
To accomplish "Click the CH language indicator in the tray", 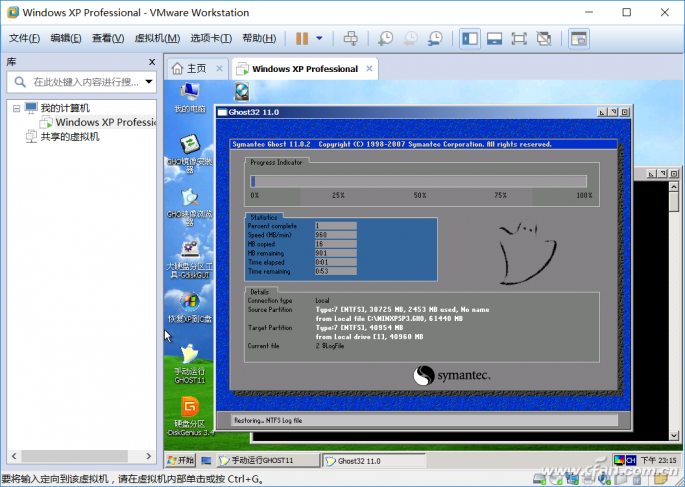I will click(630, 460).
